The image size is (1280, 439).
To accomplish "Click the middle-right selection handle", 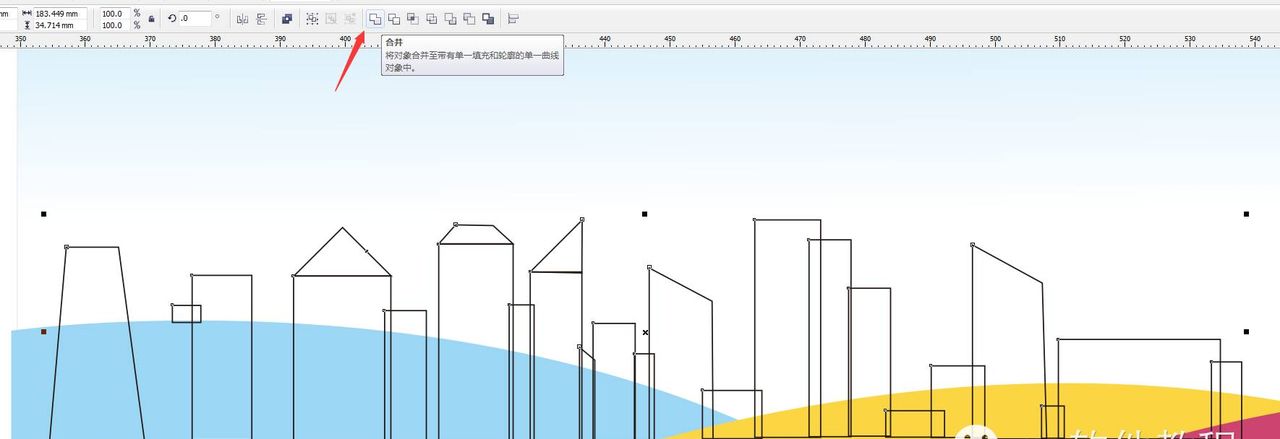I will pyautogui.click(x=1247, y=331).
